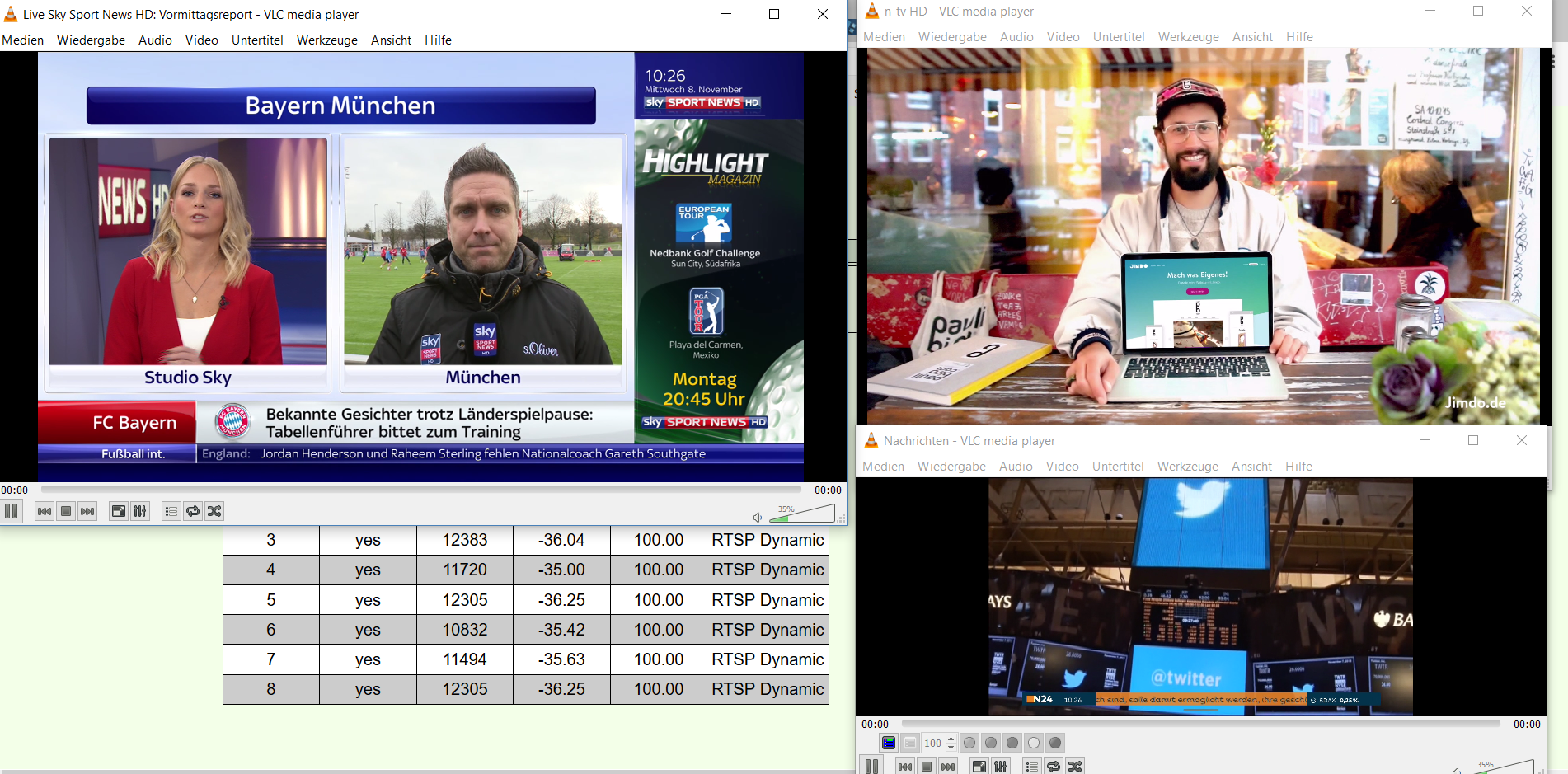Pause playback in the Nachrichten window
Image resolution: width=1568 pixels, height=774 pixels.
click(871, 766)
